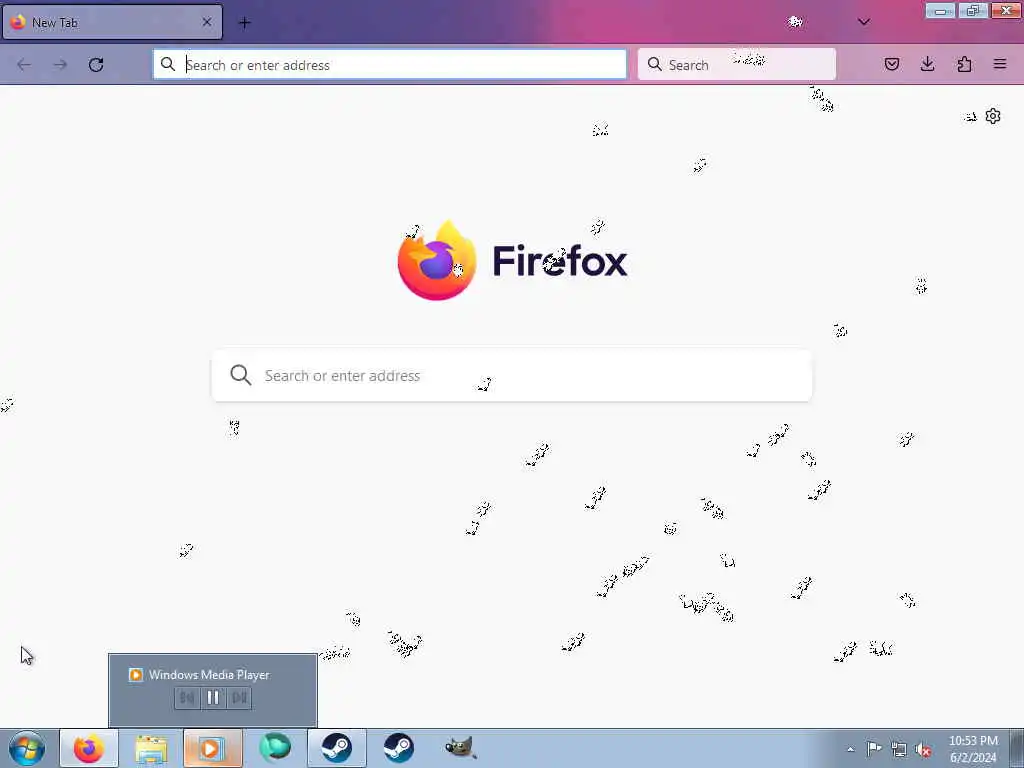The height and width of the screenshot is (768, 1024).
Task: Open the Windows Start menu orb
Action: 27,748
